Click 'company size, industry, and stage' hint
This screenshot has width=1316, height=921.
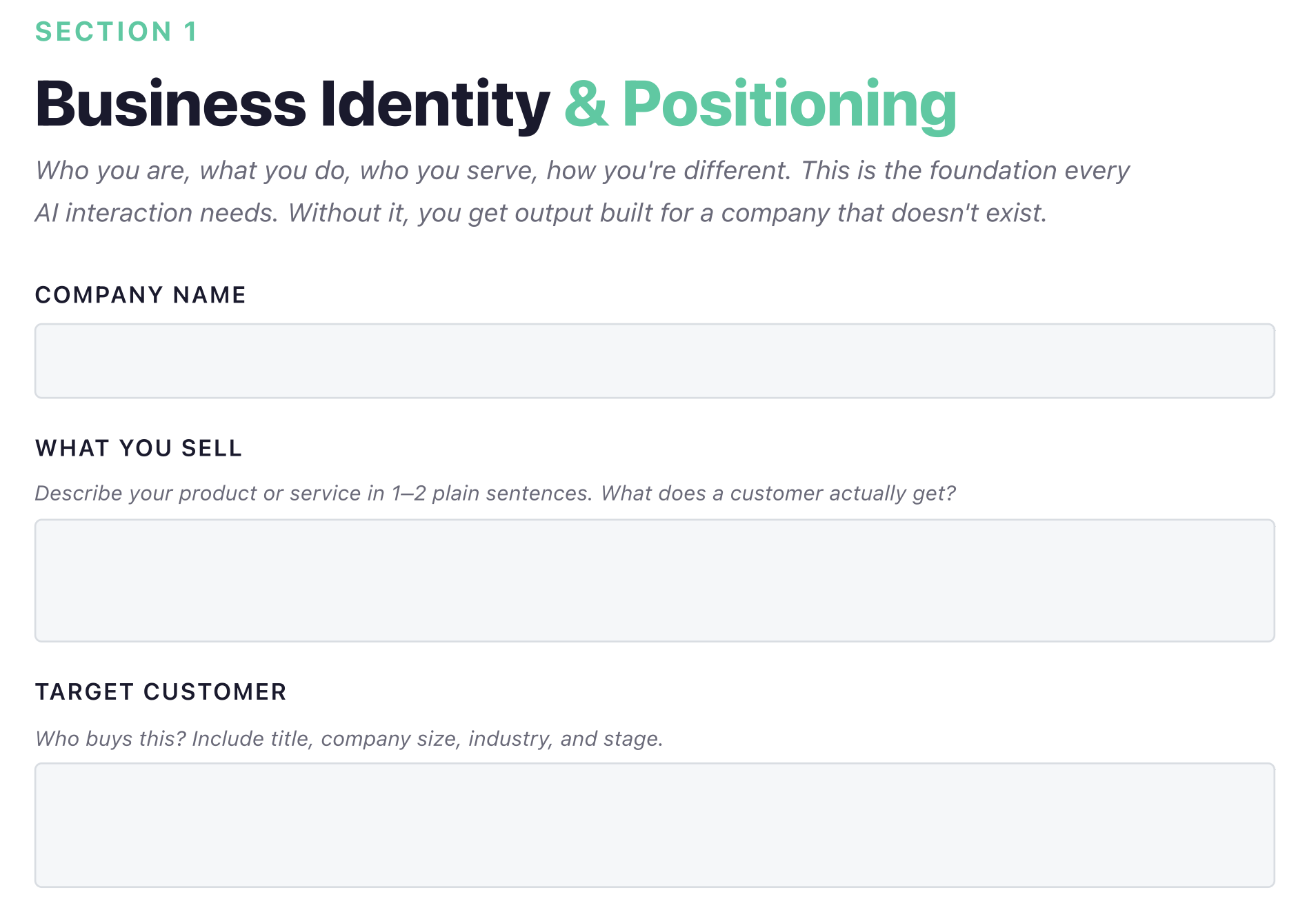tap(492, 739)
